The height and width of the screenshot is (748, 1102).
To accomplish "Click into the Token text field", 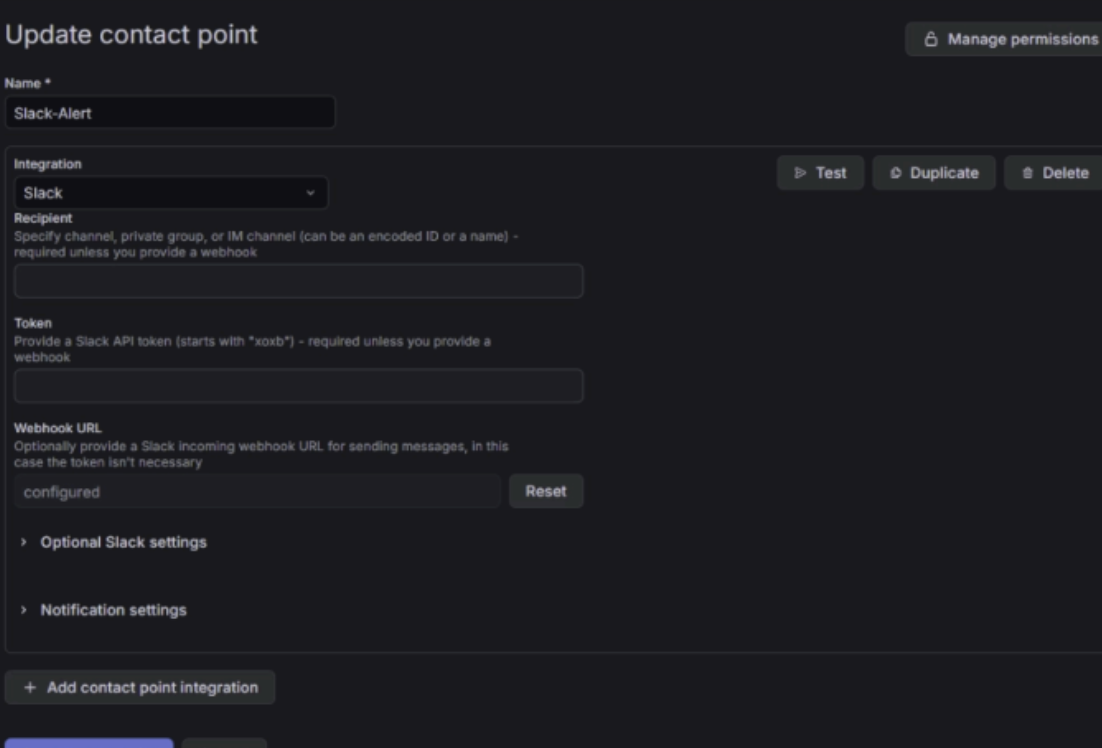I will point(298,386).
